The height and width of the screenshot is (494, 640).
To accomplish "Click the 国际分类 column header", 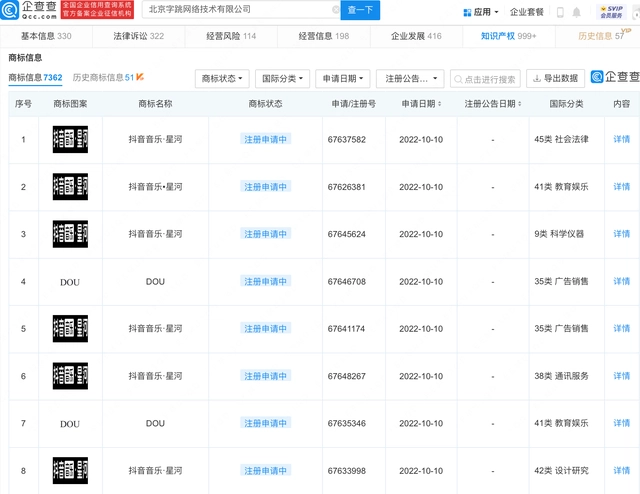I will pos(566,104).
